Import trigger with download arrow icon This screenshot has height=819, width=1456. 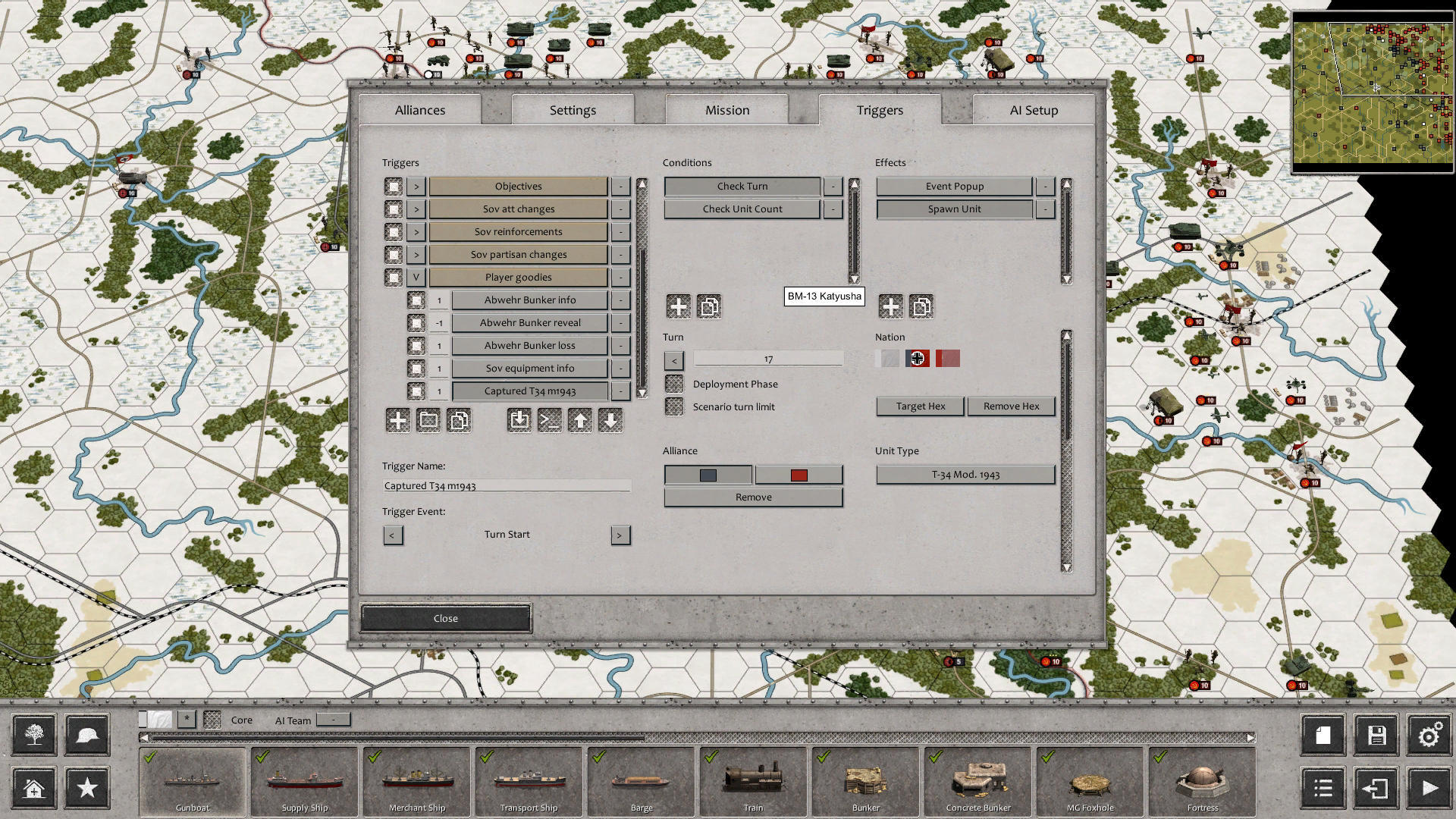[x=519, y=420]
